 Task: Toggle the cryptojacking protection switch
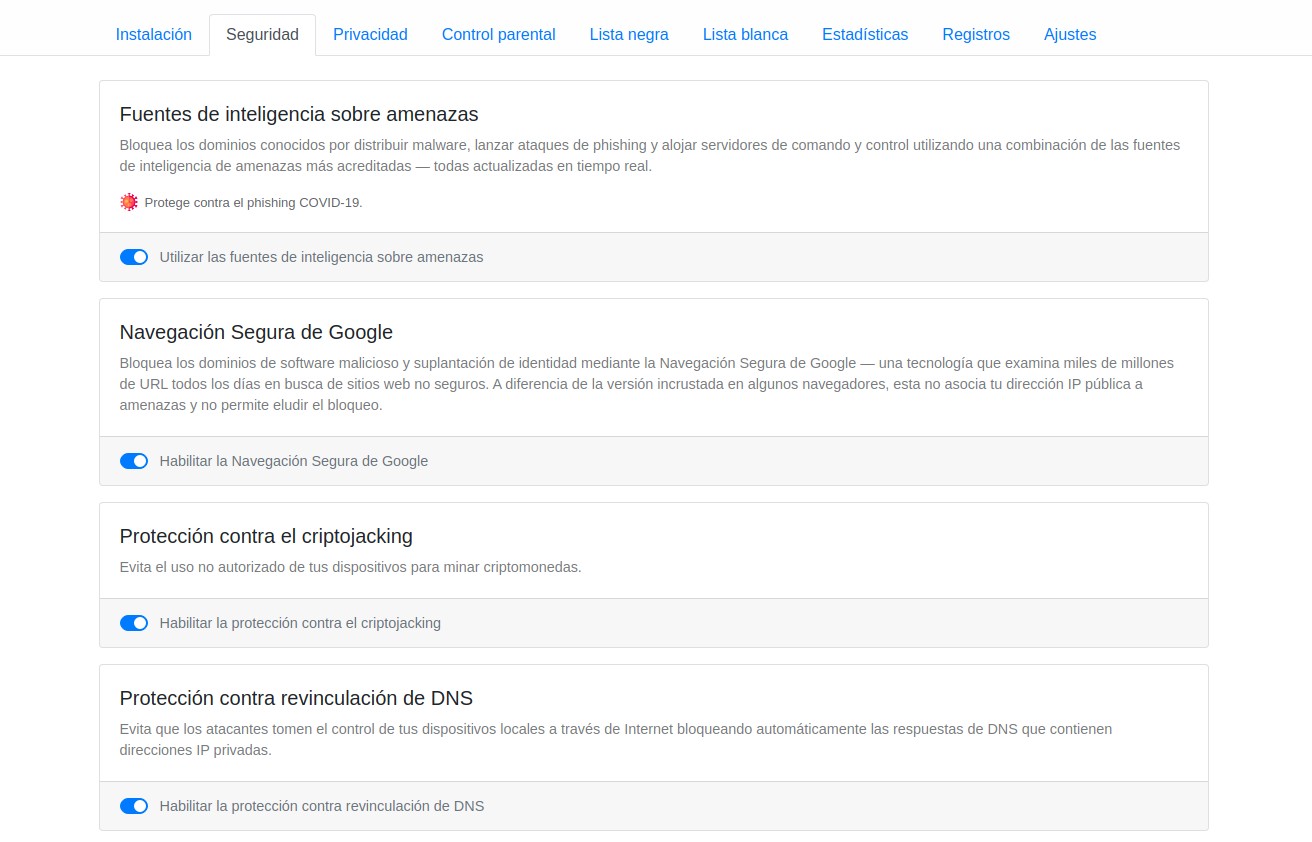[134, 623]
